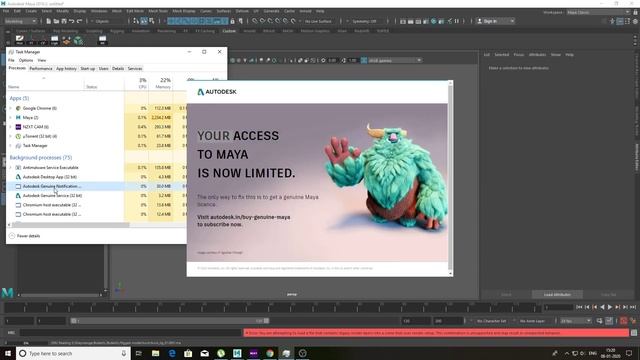Click go to end of playback range

[x=633, y=307]
